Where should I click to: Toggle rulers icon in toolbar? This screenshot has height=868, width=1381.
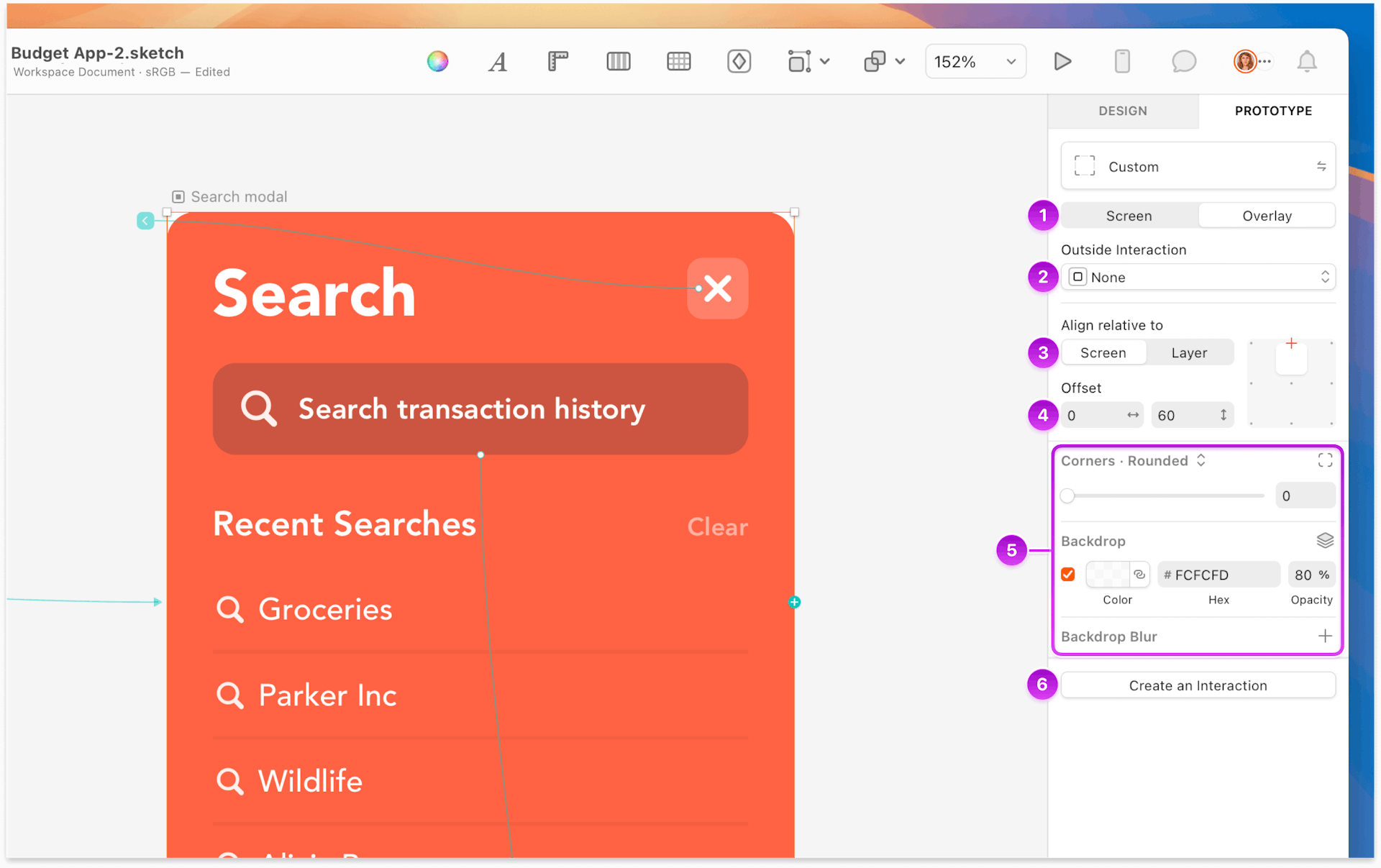557,62
